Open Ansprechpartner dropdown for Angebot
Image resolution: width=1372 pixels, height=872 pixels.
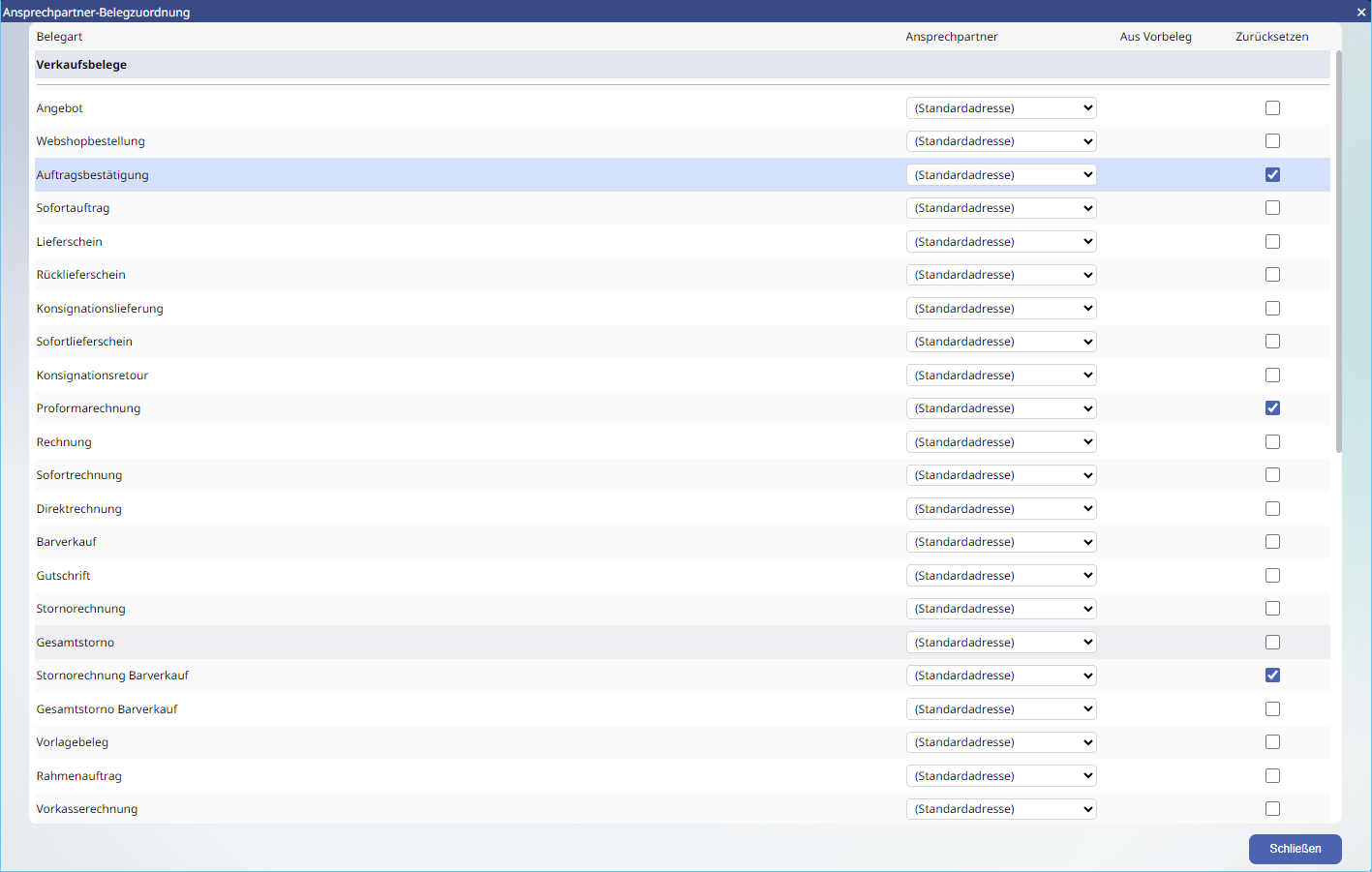pyautogui.click(x=1001, y=108)
